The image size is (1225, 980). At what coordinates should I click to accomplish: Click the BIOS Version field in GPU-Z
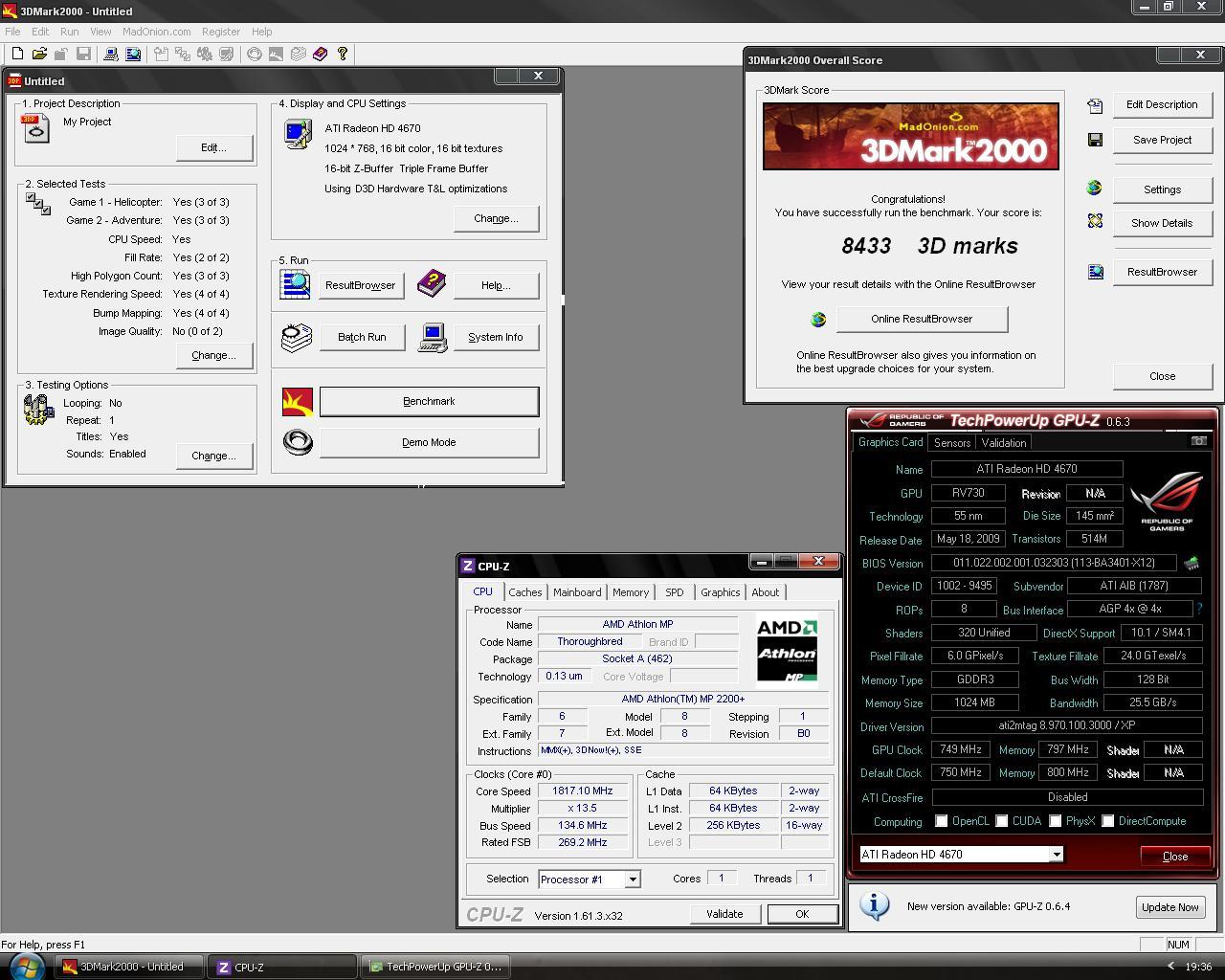coord(1055,563)
